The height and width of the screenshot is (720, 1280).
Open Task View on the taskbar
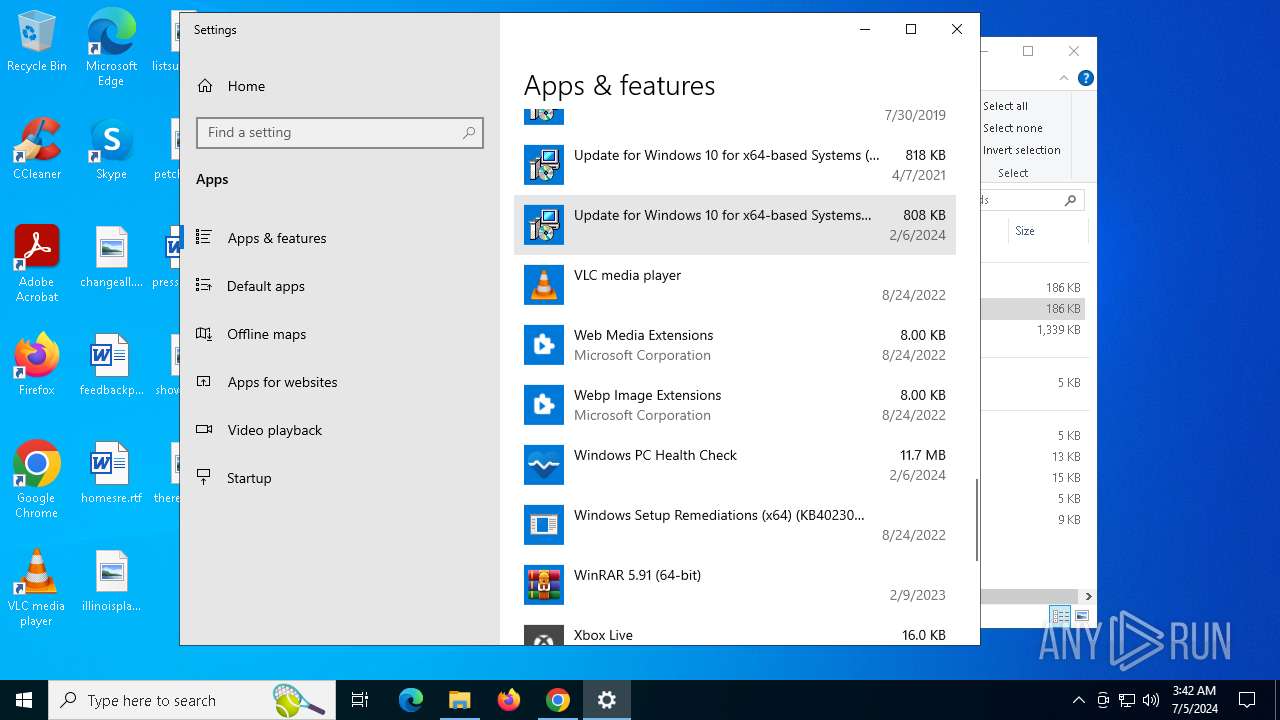(x=360, y=700)
